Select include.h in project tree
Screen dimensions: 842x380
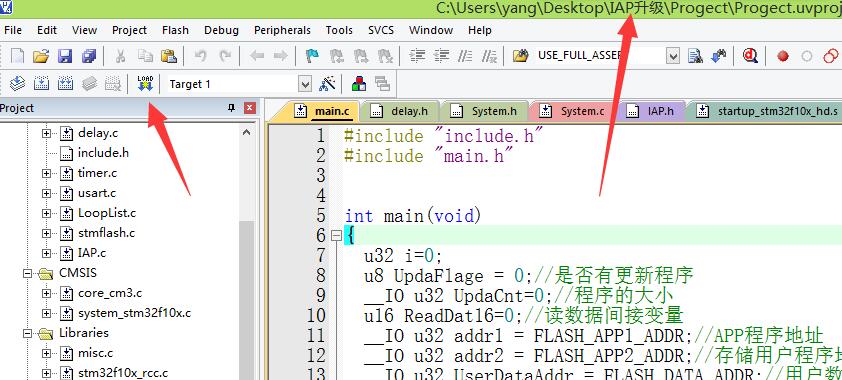tap(103, 153)
